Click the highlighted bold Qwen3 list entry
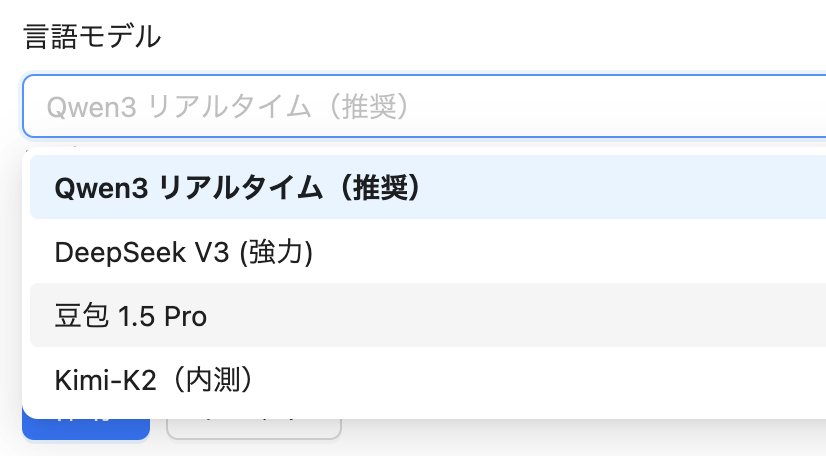The height and width of the screenshot is (456, 826). coord(428,187)
